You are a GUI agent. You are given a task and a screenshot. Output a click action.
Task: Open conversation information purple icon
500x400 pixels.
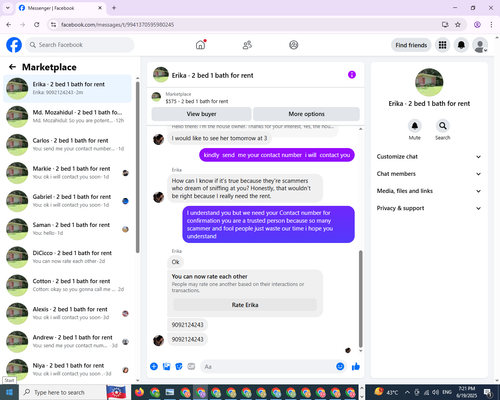click(x=352, y=75)
